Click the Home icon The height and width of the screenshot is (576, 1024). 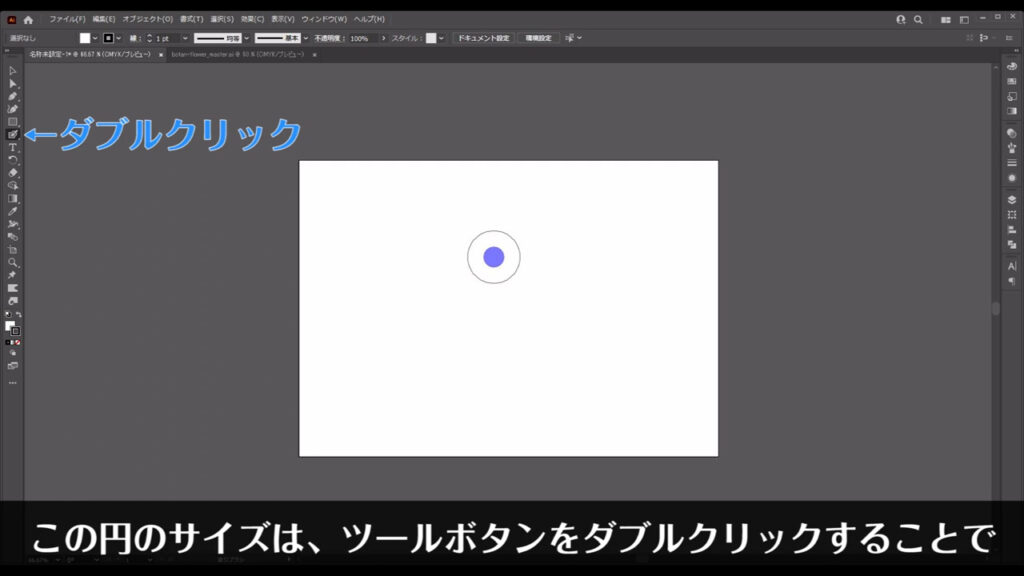coord(28,20)
